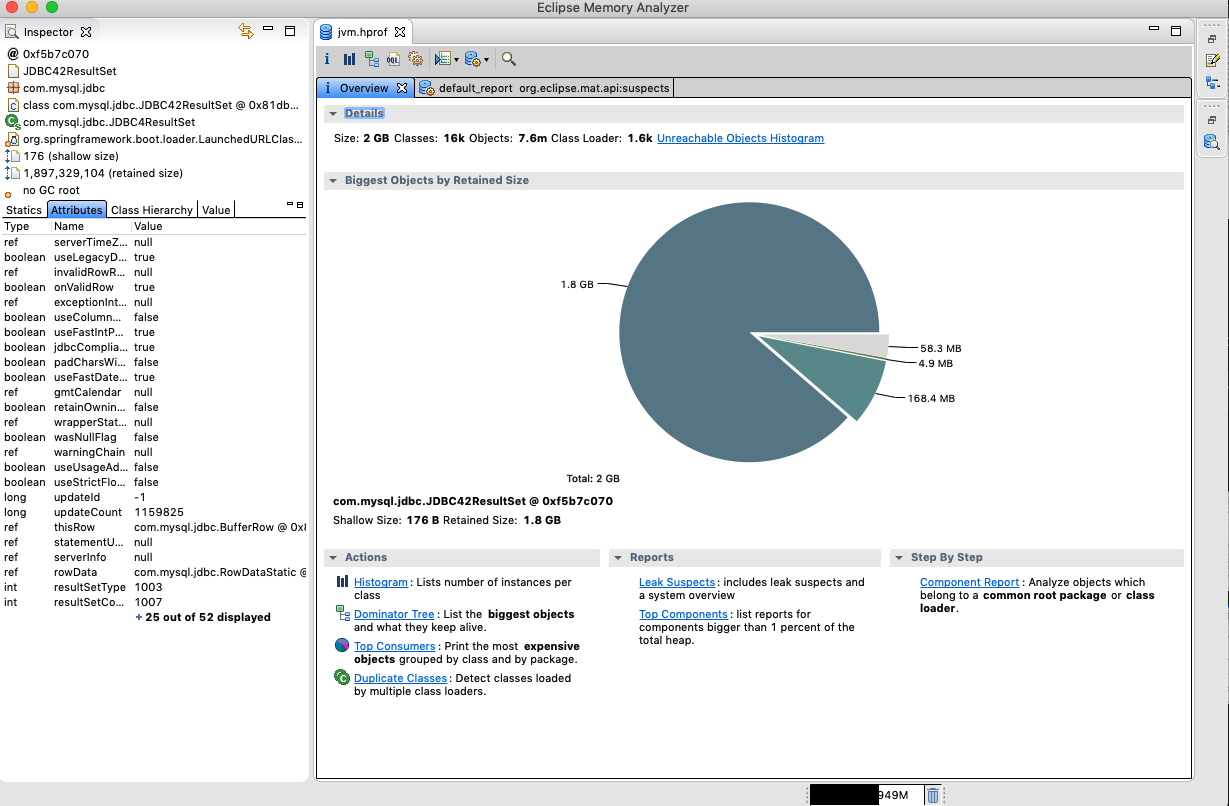The height and width of the screenshot is (806, 1229).
Task: Collapse the Reports section
Action: click(618, 558)
